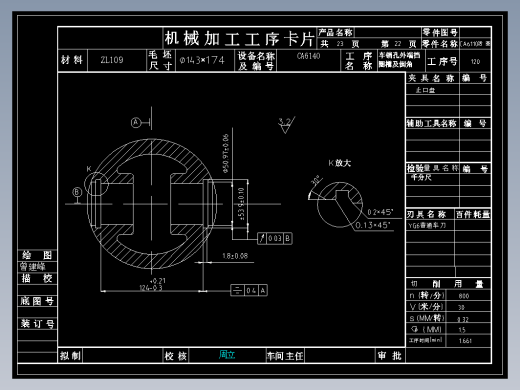The image size is (520, 390).
Task: Select the 设备名称及编号 label
Action: point(256,61)
